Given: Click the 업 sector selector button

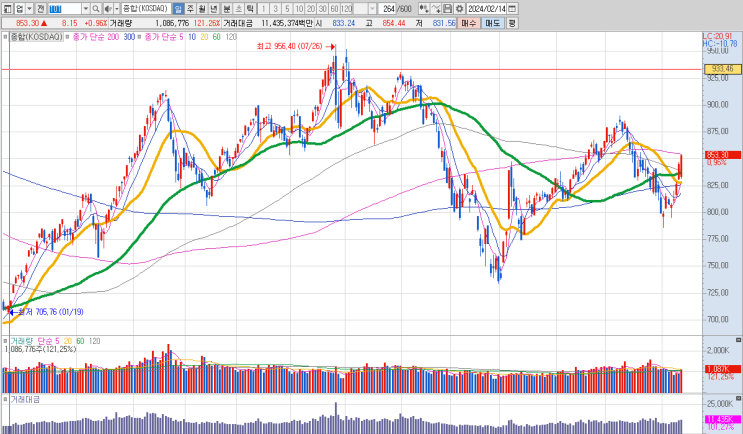Looking at the screenshot, I should 19,9.
